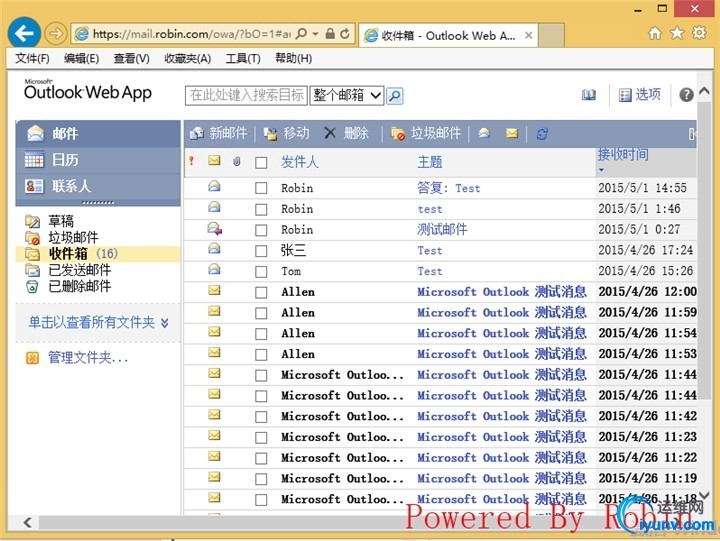The width and height of the screenshot is (720, 541).
Task: Click the 收件箱 inbox folder
Action: click(97, 254)
